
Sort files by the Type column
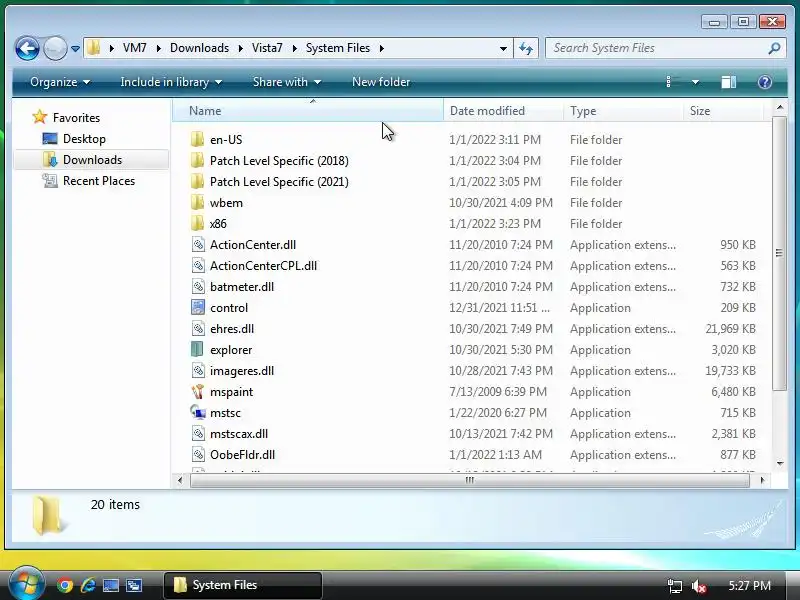[623, 111]
